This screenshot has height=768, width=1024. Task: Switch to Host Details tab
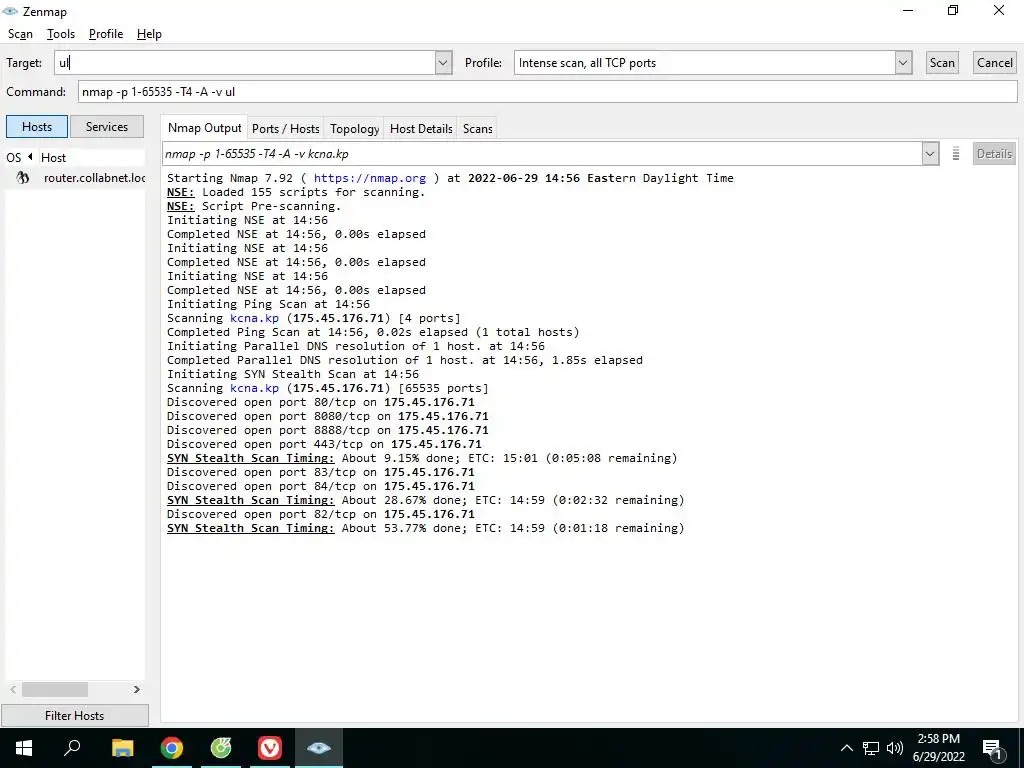pos(421,129)
